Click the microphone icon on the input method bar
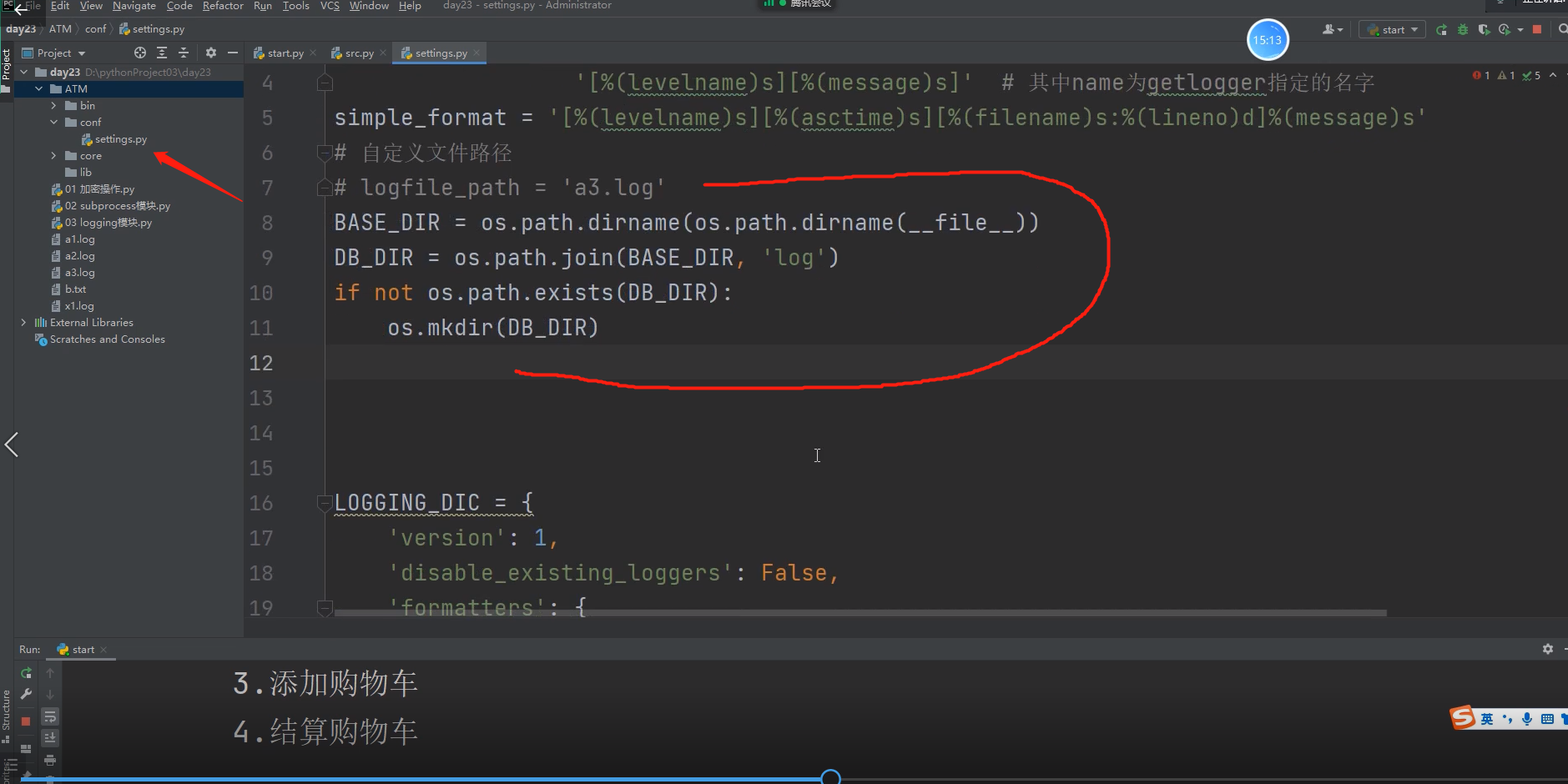This screenshot has height=784, width=1568. pos(1527,719)
